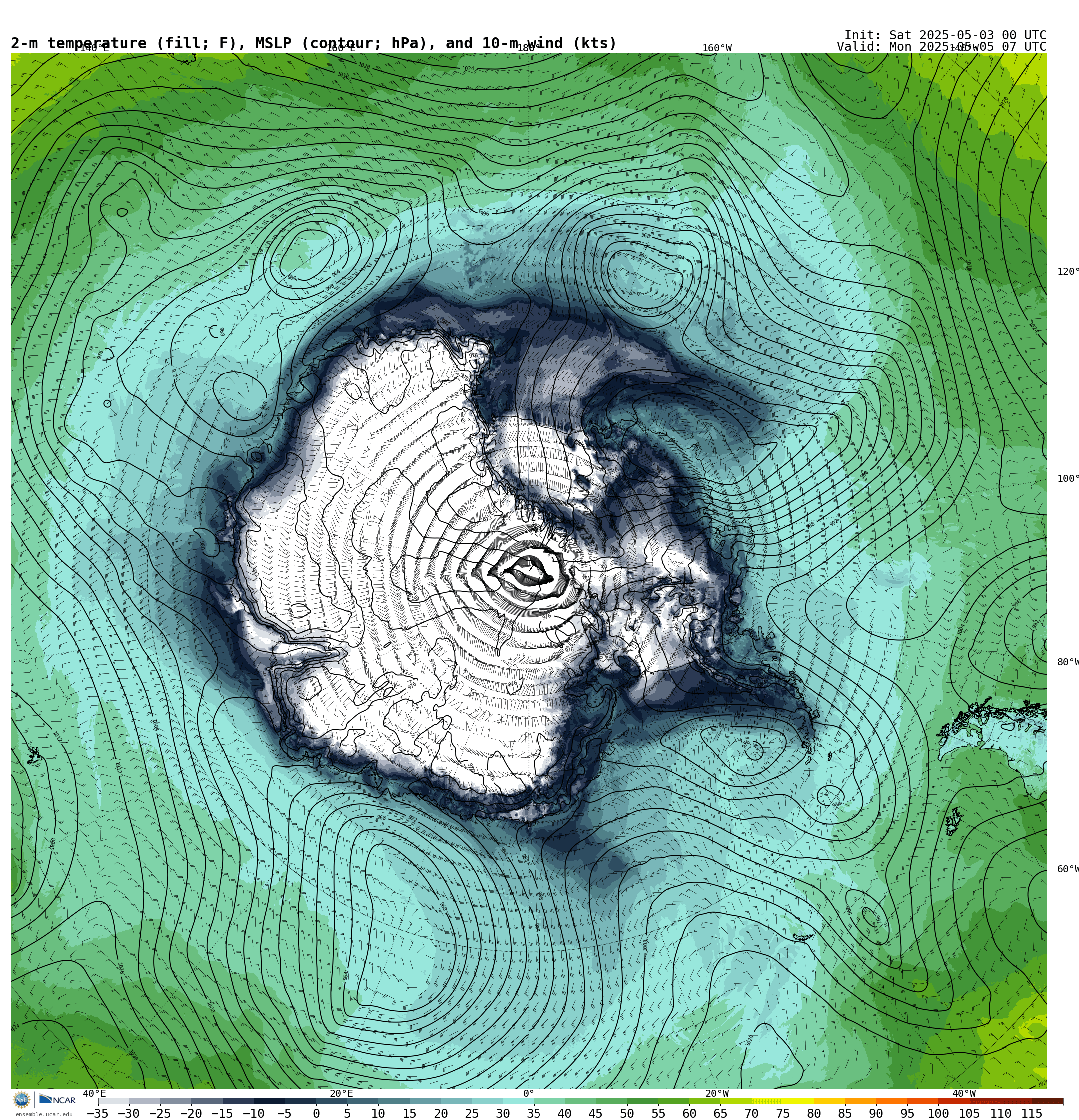The height and width of the screenshot is (1120, 1079).
Task: Pick the color bar swatch between -10 and -5
Action: tap(269, 1101)
